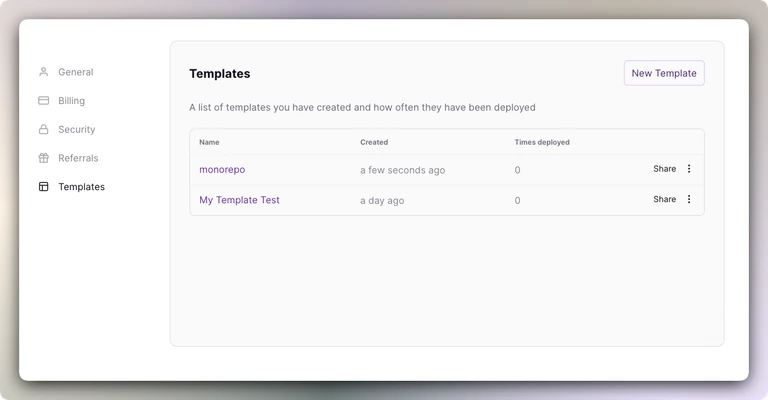Go to the Billing section
Screen dimensions: 768x400
click(72, 100)
